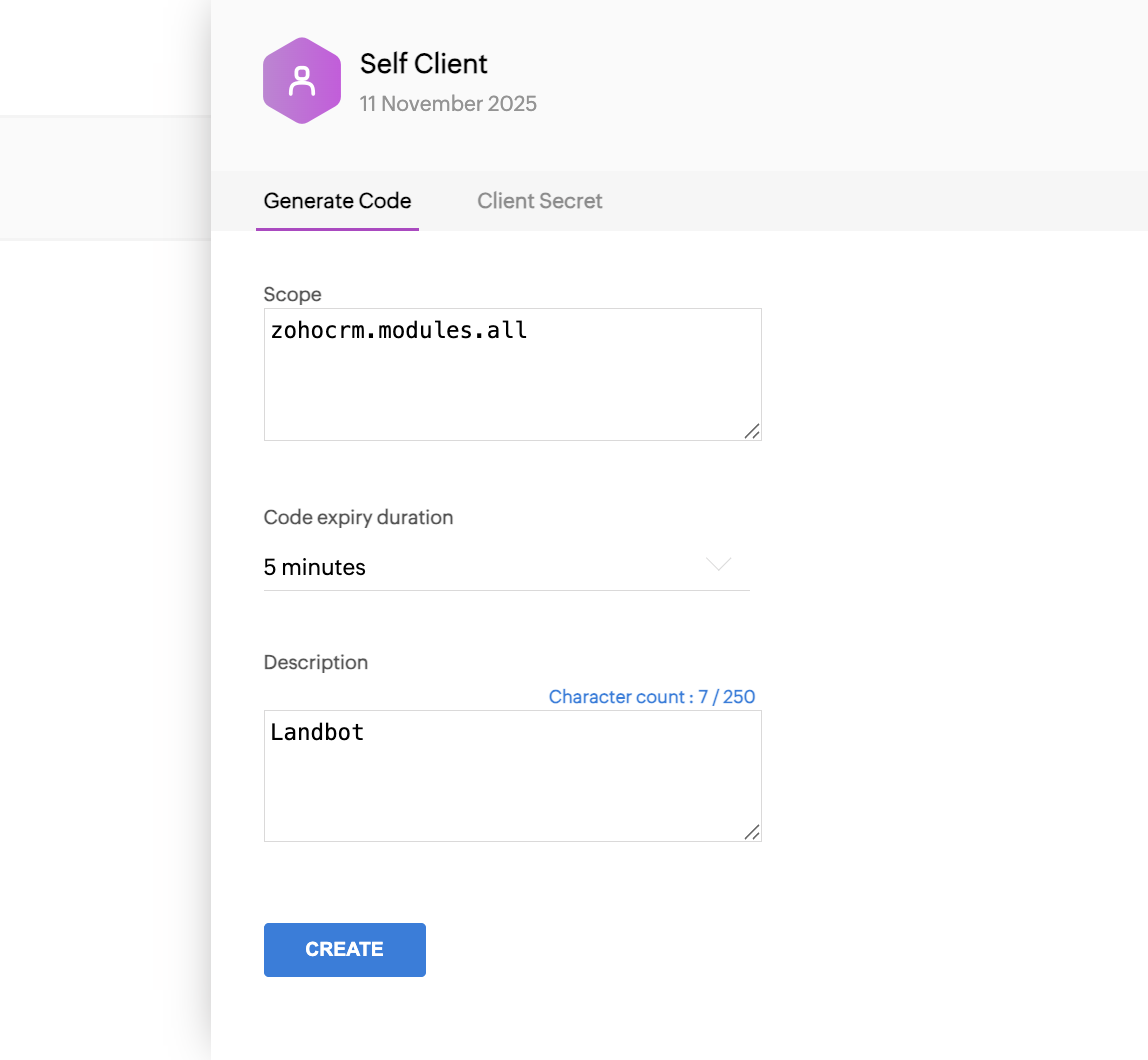Select the Generate Code tab

point(337,201)
